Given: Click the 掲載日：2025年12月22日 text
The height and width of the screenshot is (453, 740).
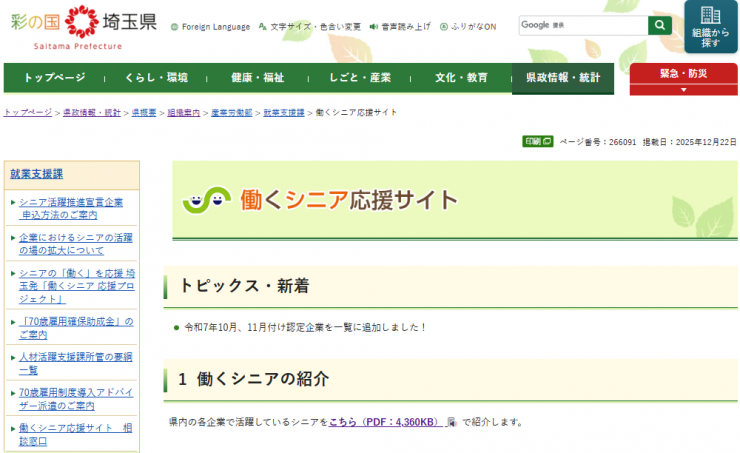Looking at the screenshot, I should click(690, 142).
